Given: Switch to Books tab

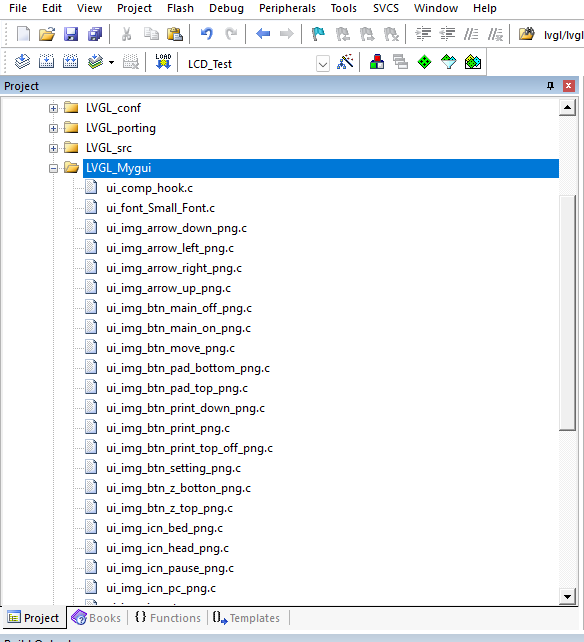Looking at the screenshot, I should [x=96, y=617].
